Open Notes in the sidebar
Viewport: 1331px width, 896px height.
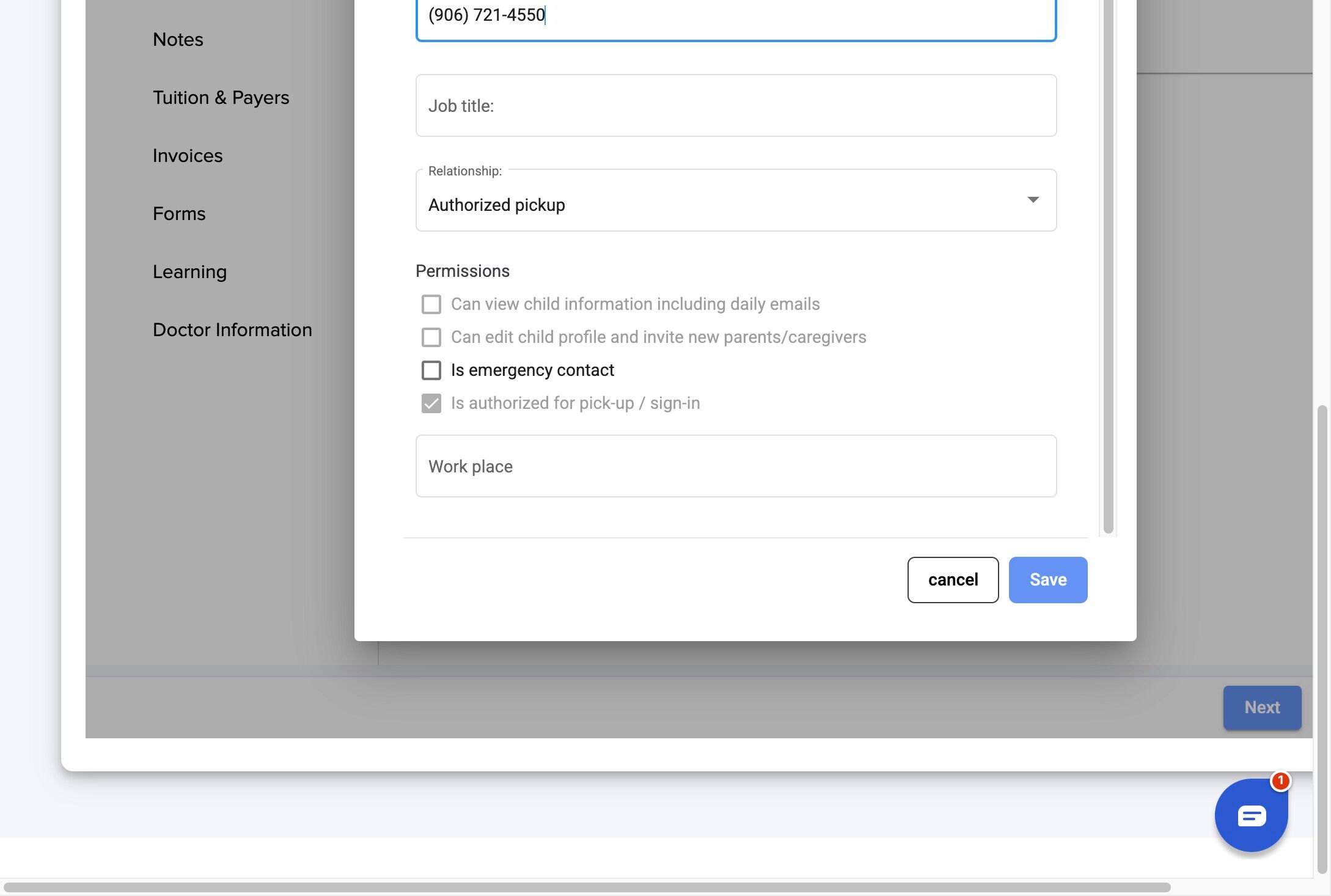click(x=178, y=40)
